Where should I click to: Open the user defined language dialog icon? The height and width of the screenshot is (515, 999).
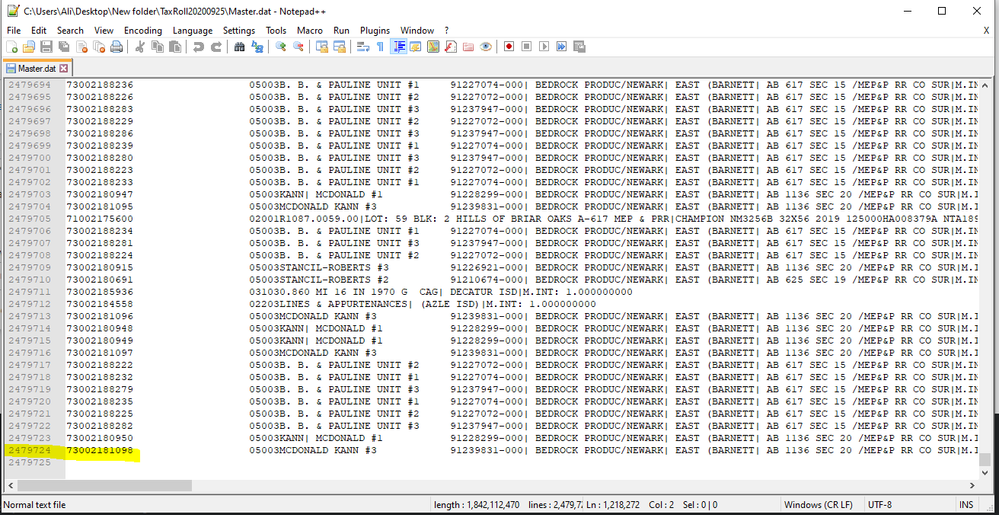[415, 47]
